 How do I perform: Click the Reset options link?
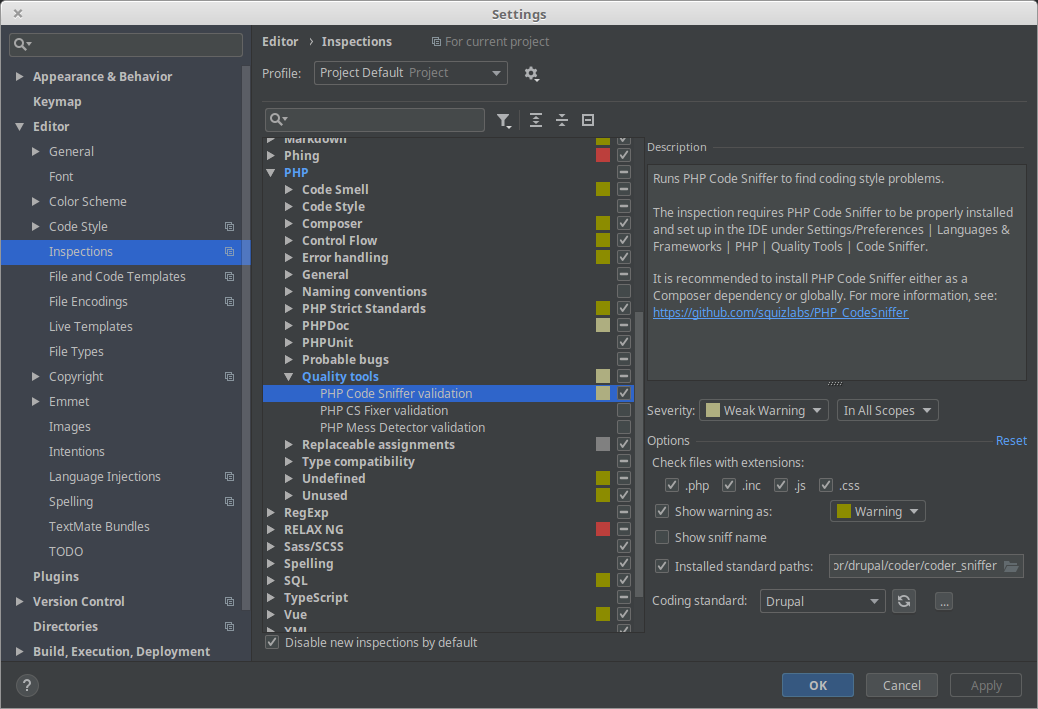point(1011,440)
